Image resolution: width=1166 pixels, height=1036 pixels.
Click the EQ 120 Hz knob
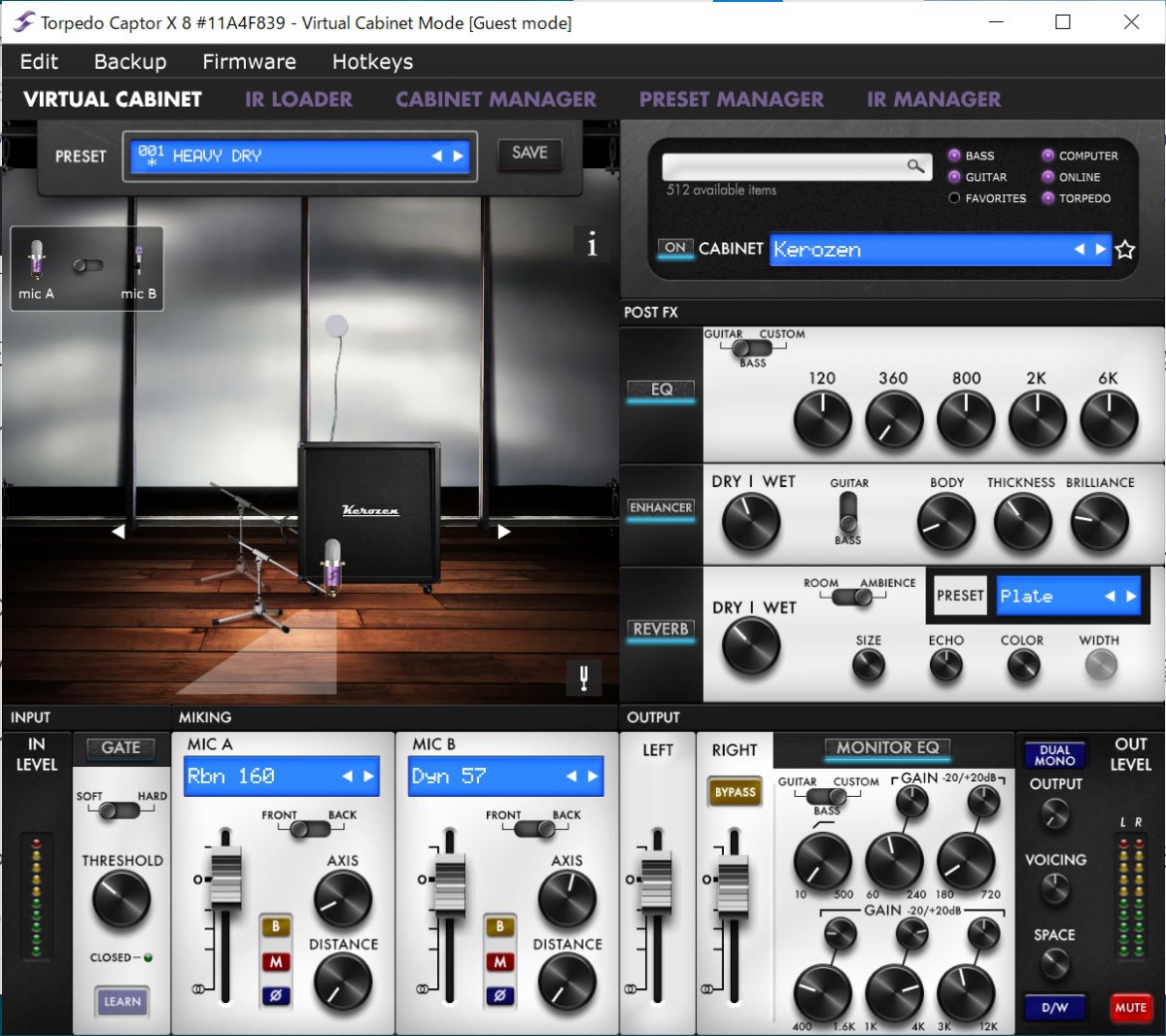822,420
